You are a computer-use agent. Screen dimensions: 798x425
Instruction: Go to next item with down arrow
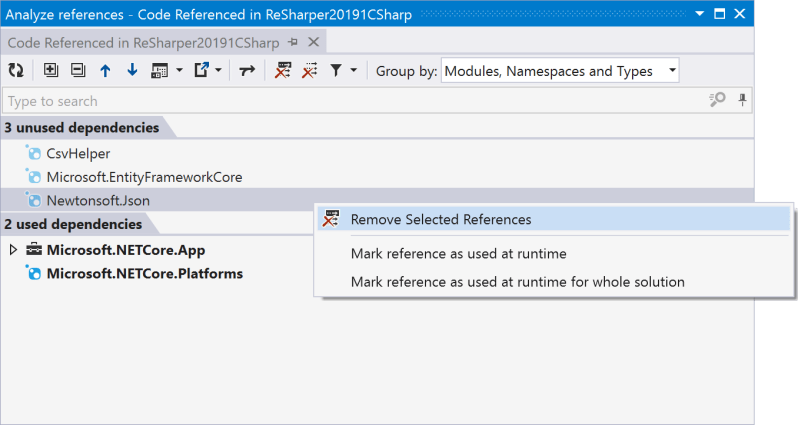click(x=132, y=70)
